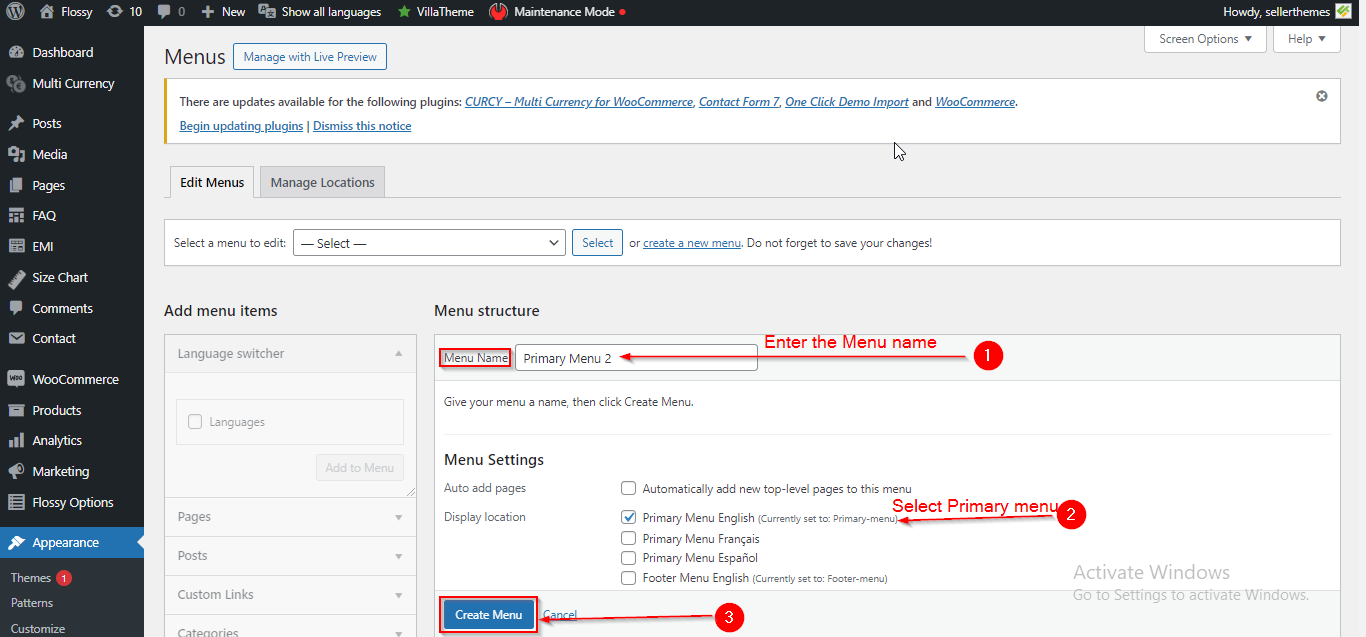Open the comments bubble icon in admin bar

[164, 12]
